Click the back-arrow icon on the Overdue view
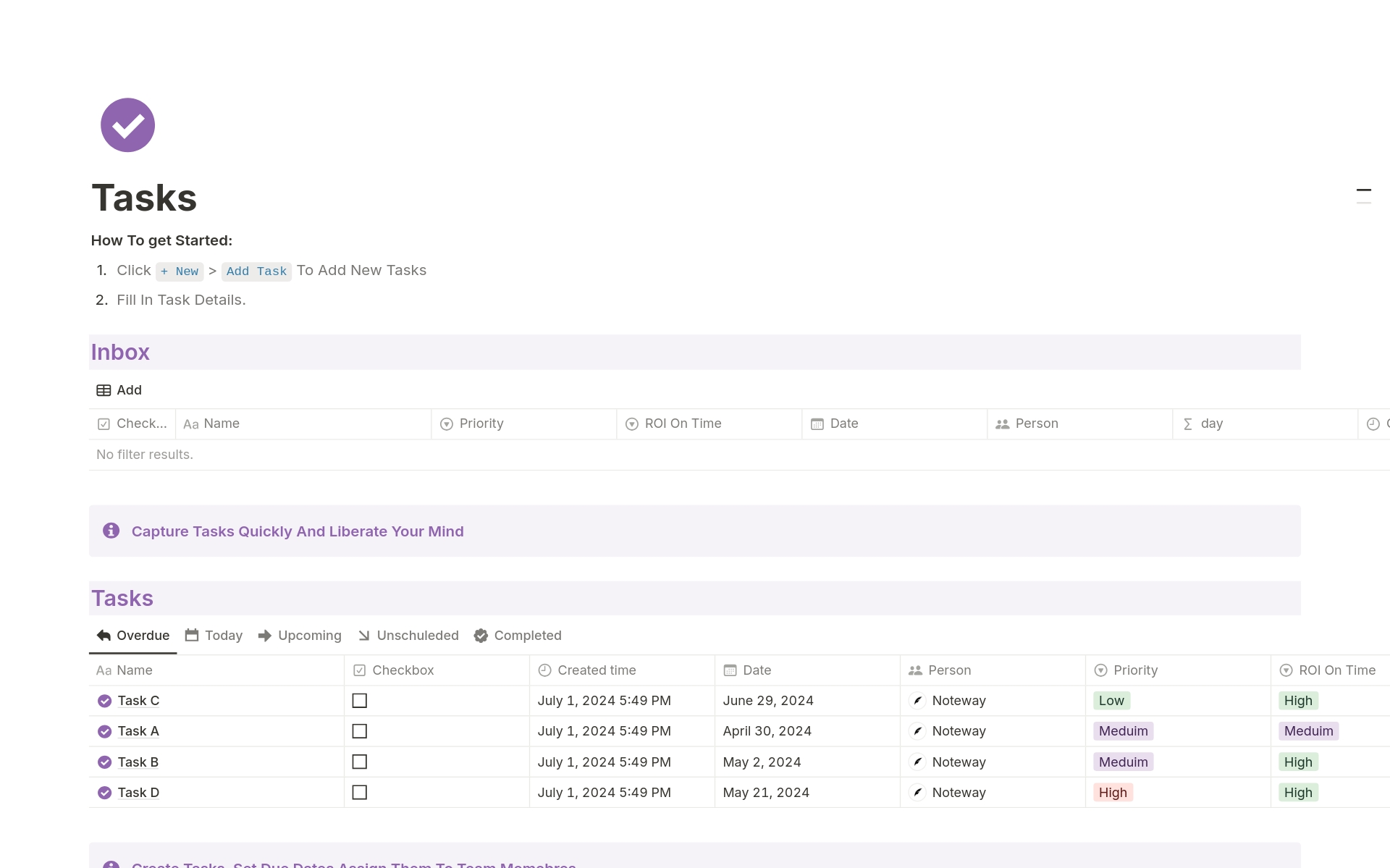This screenshot has width=1390, height=868. tap(104, 635)
